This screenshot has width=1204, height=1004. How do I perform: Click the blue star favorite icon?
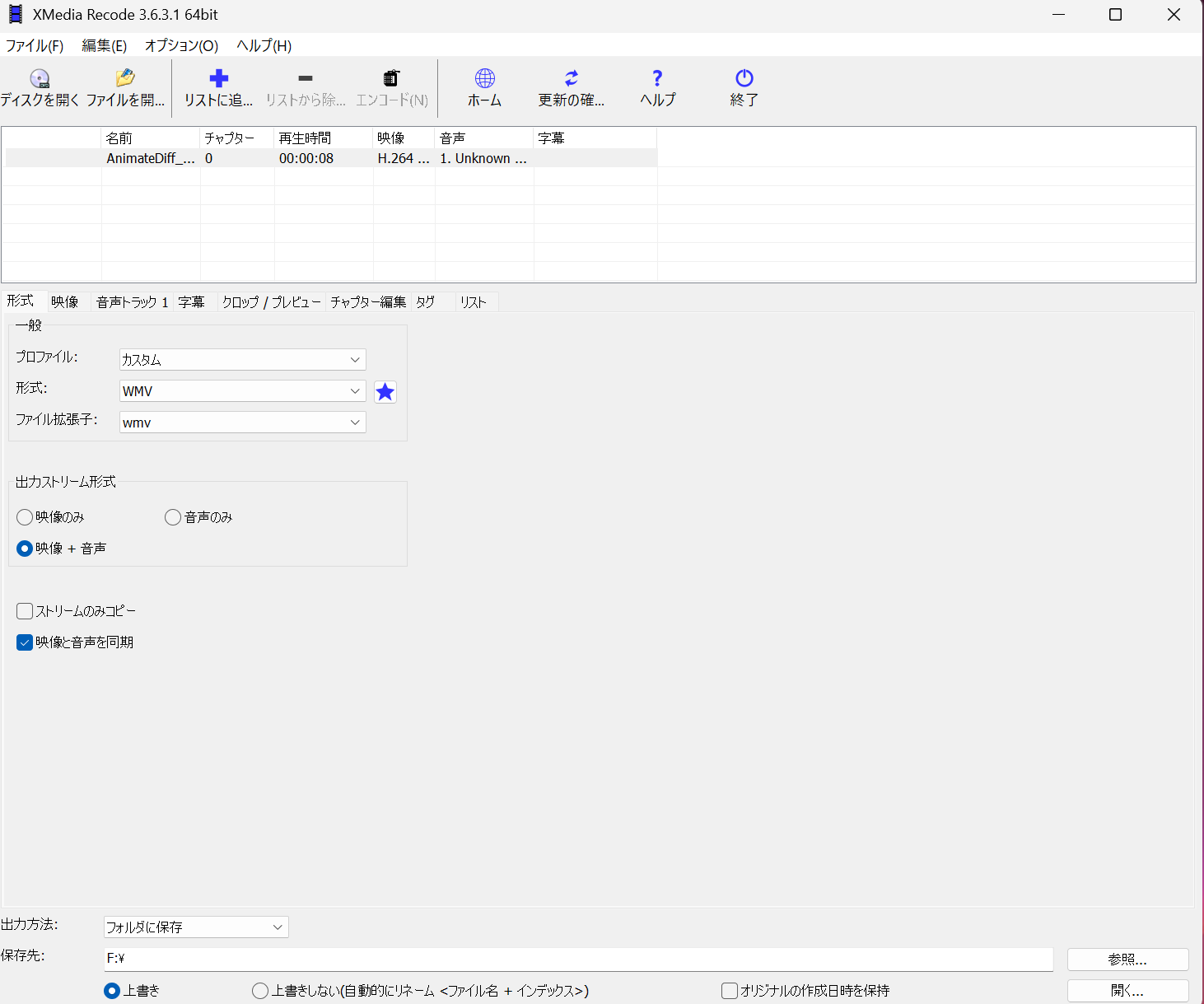coord(385,392)
